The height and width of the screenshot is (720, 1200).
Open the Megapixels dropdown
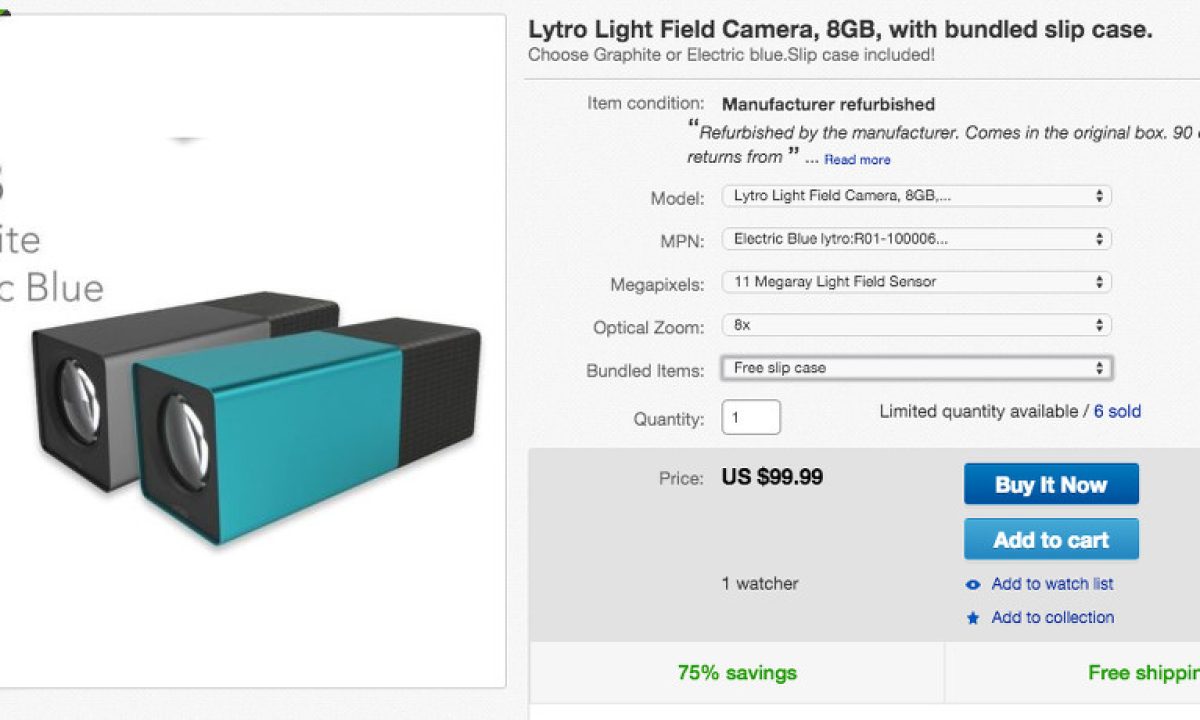916,282
